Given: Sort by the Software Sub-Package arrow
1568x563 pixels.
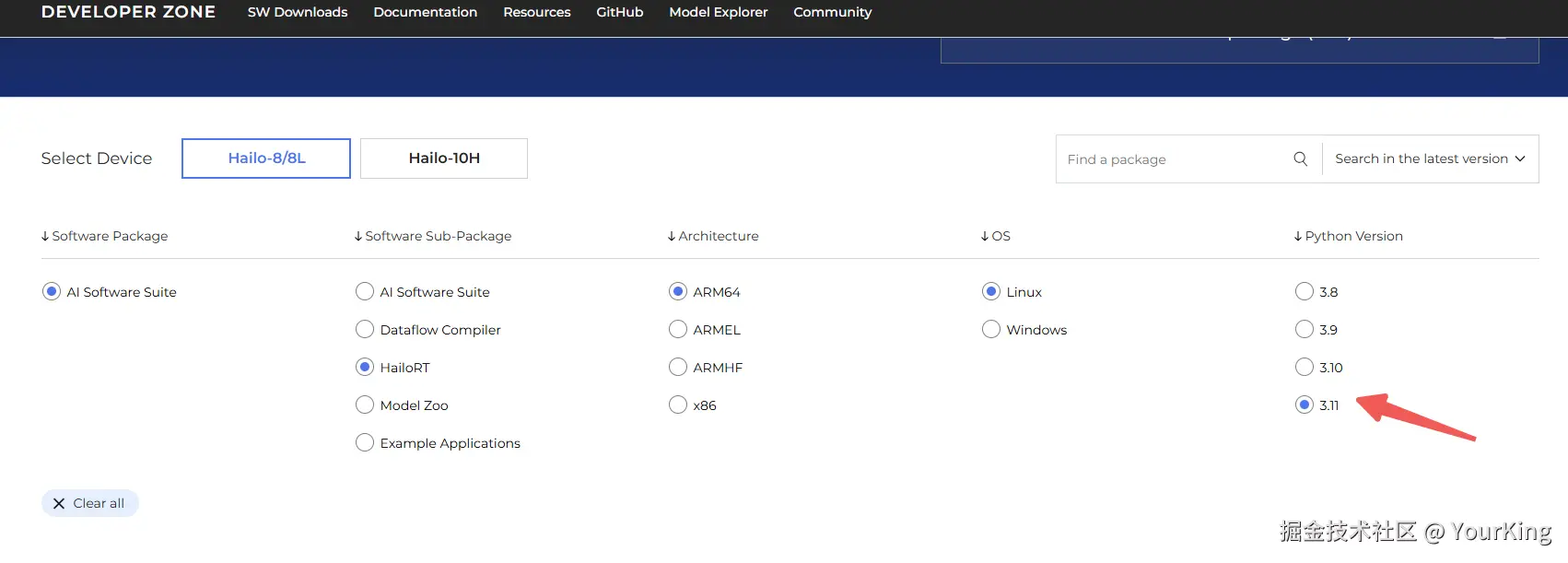Looking at the screenshot, I should 358,236.
